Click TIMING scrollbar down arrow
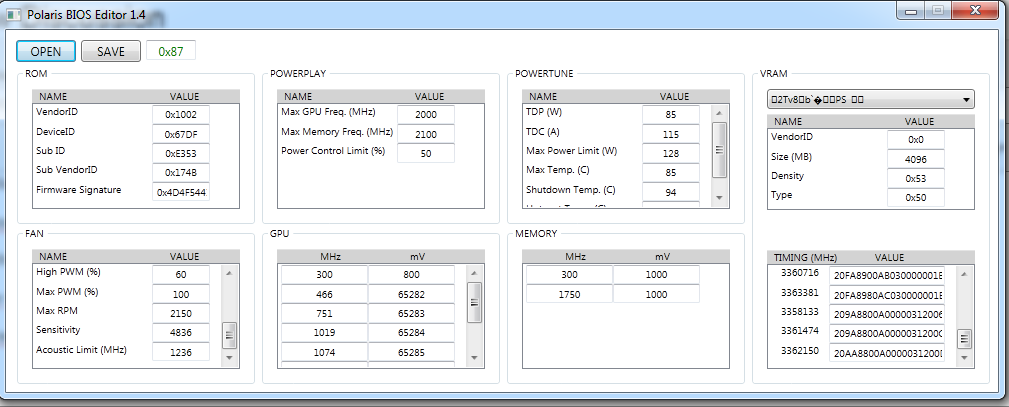This screenshot has width=1009, height=407. (964, 357)
